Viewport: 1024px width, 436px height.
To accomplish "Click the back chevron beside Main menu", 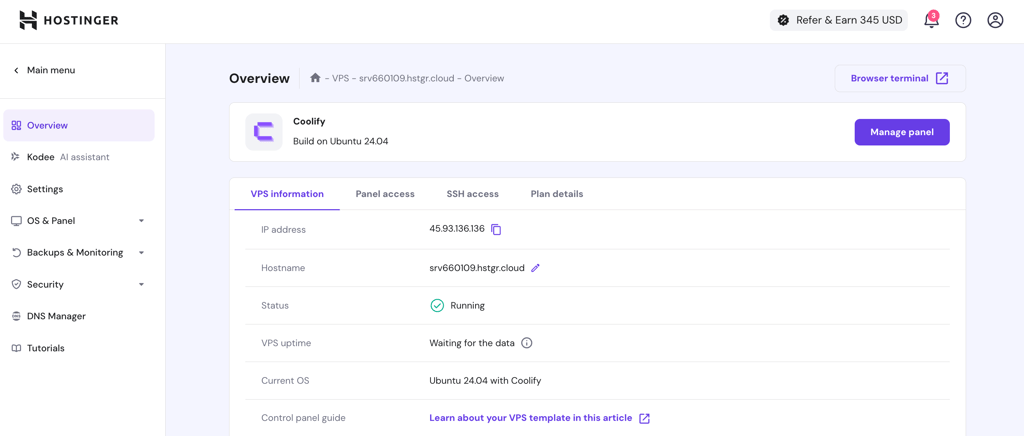I will pyautogui.click(x=16, y=70).
